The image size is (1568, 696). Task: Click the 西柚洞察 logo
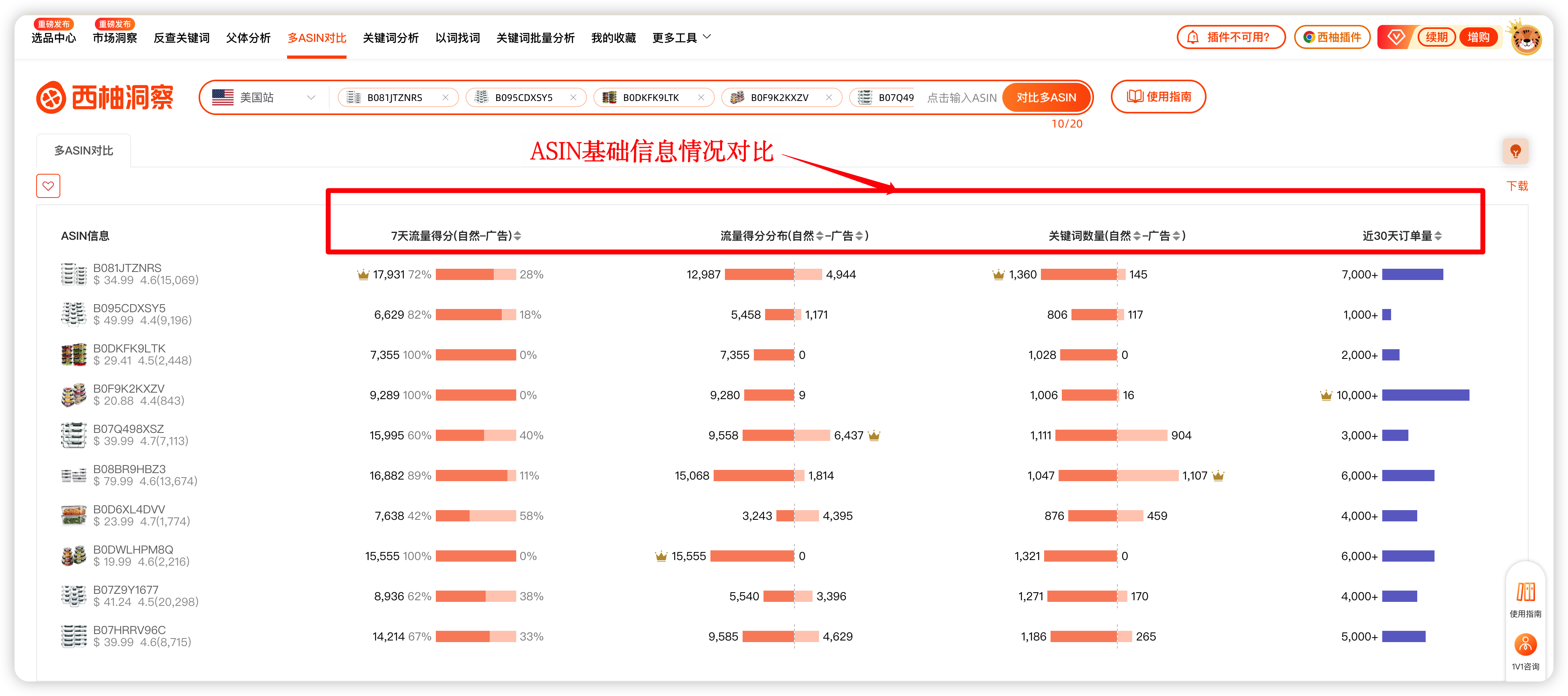105,97
